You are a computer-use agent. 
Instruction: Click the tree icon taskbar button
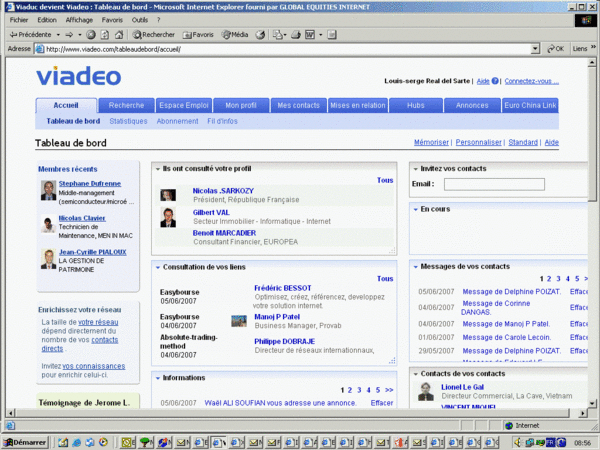click(146, 442)
